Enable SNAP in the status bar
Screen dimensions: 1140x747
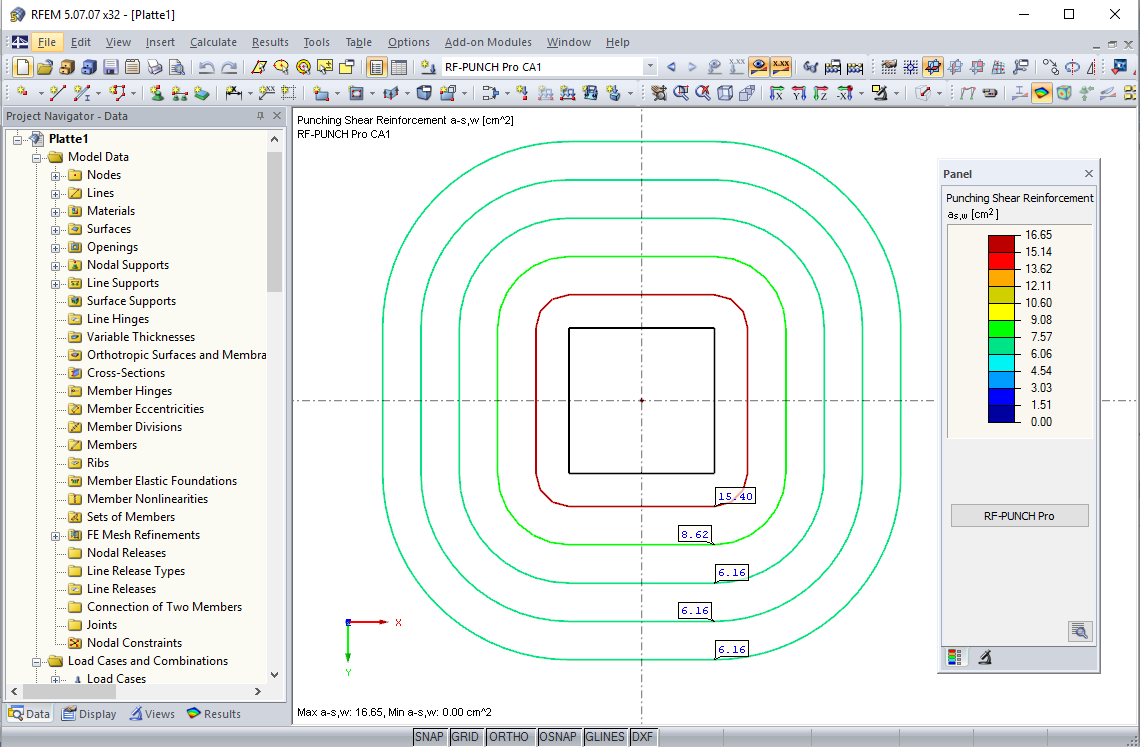point(429,736)
